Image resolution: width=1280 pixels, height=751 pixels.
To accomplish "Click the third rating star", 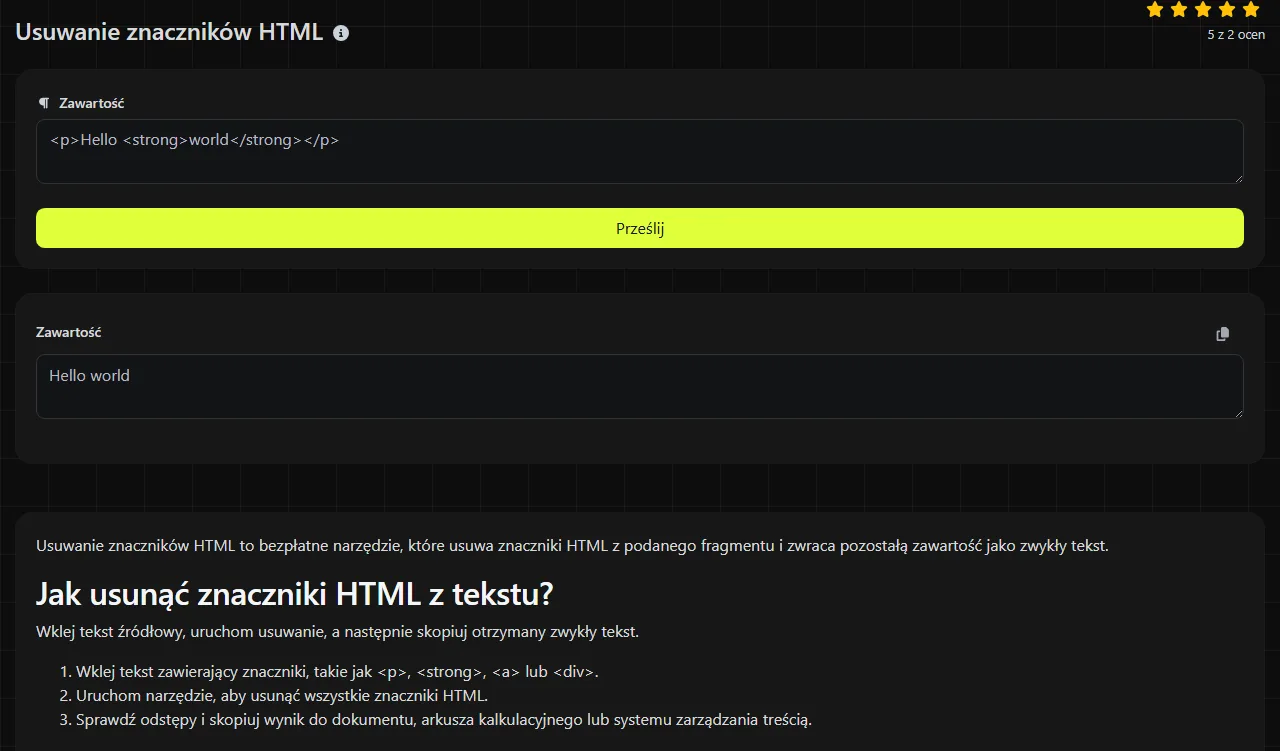I will pyautogui.click(x=1203, y=9).
